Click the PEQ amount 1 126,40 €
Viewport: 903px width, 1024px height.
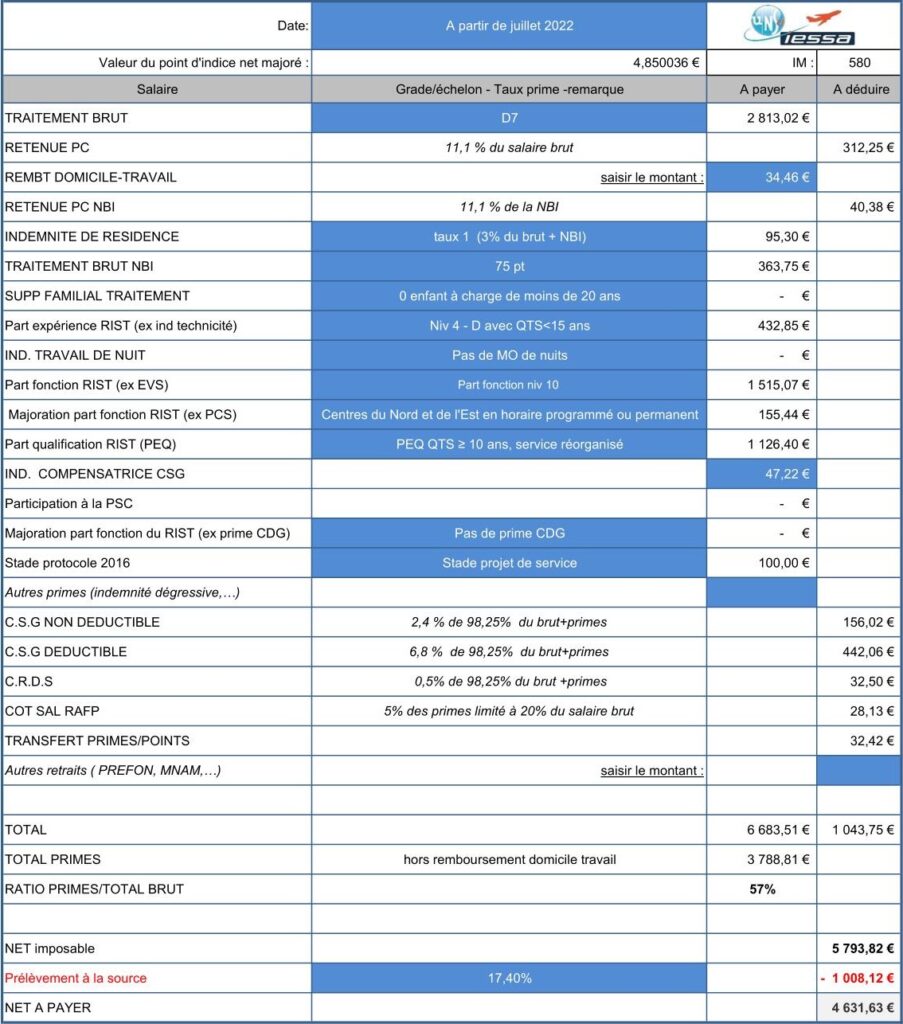[x=778, y=444]
